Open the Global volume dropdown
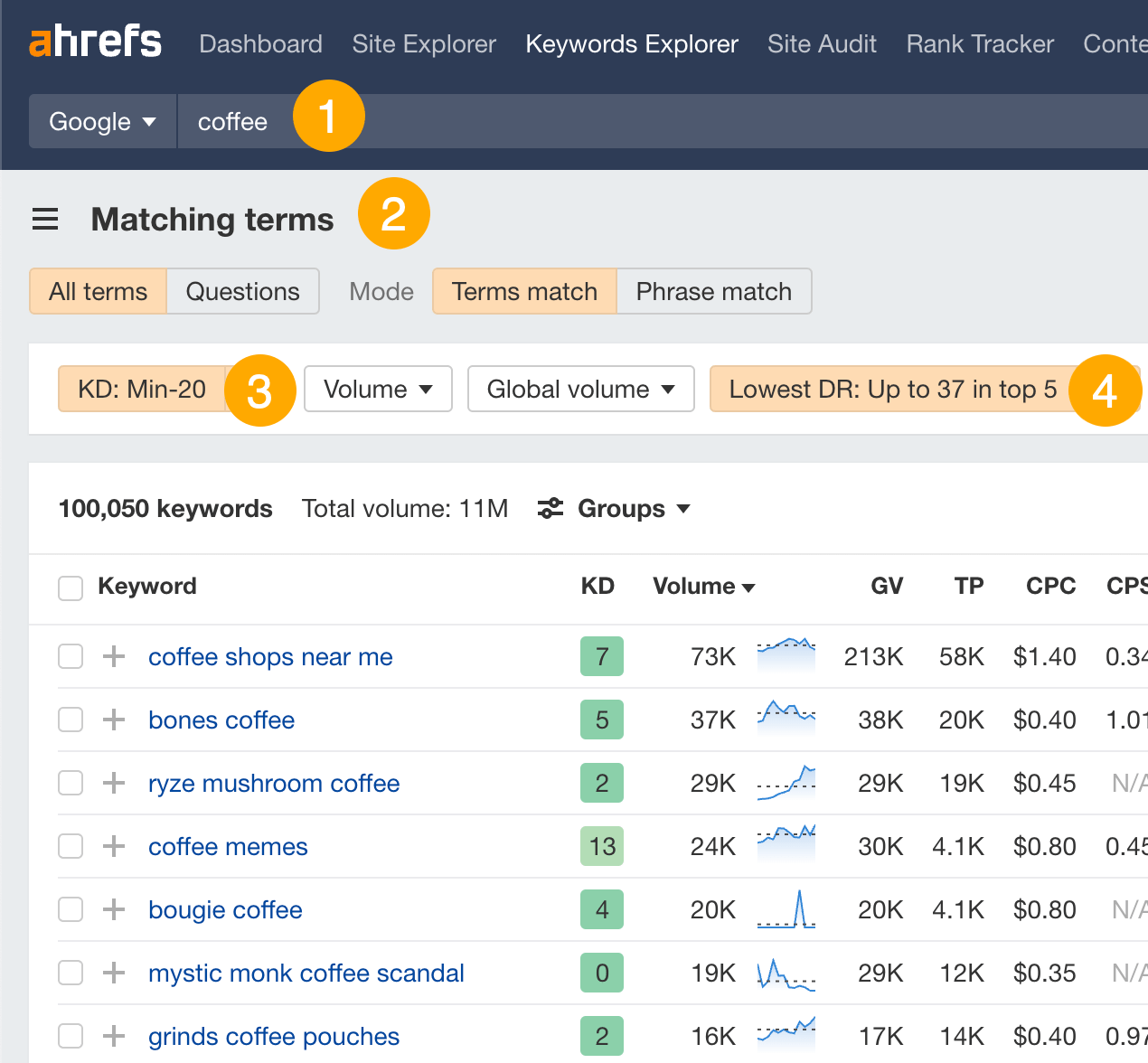Image resolution: width=1148 pixels, height=1063 pixels. 580,389
